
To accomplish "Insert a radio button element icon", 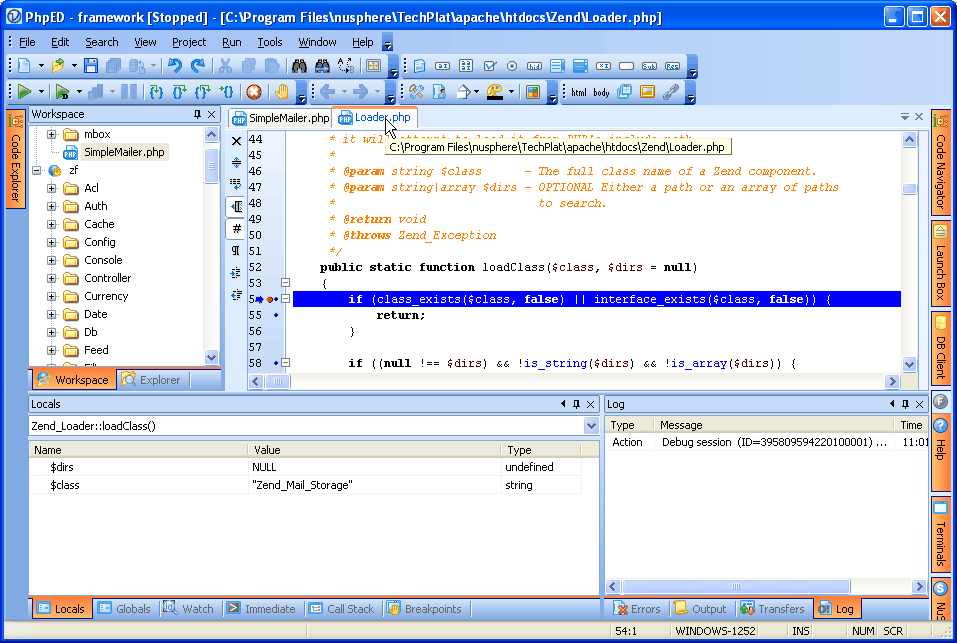I will coord(512,66).
